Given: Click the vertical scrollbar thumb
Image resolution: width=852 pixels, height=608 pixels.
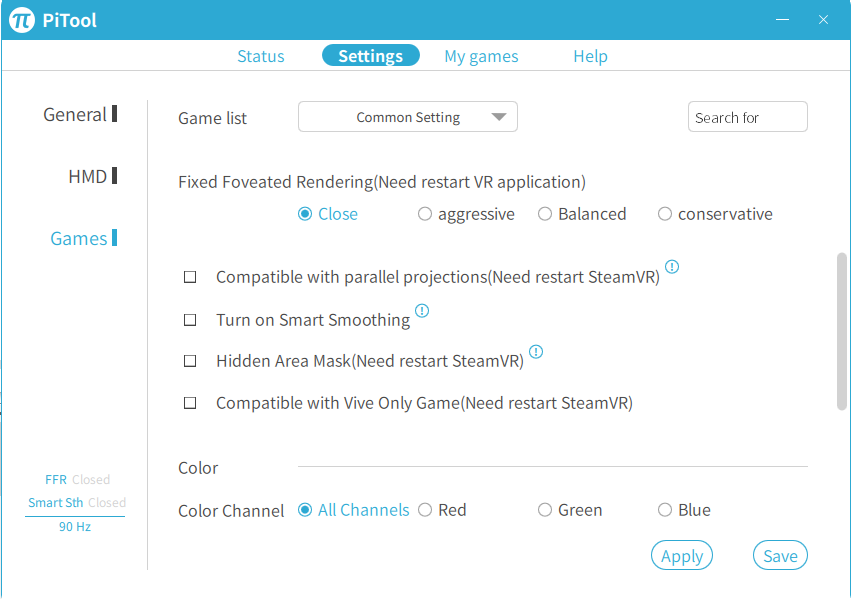Looking at the screenshot, I should 841,330.
